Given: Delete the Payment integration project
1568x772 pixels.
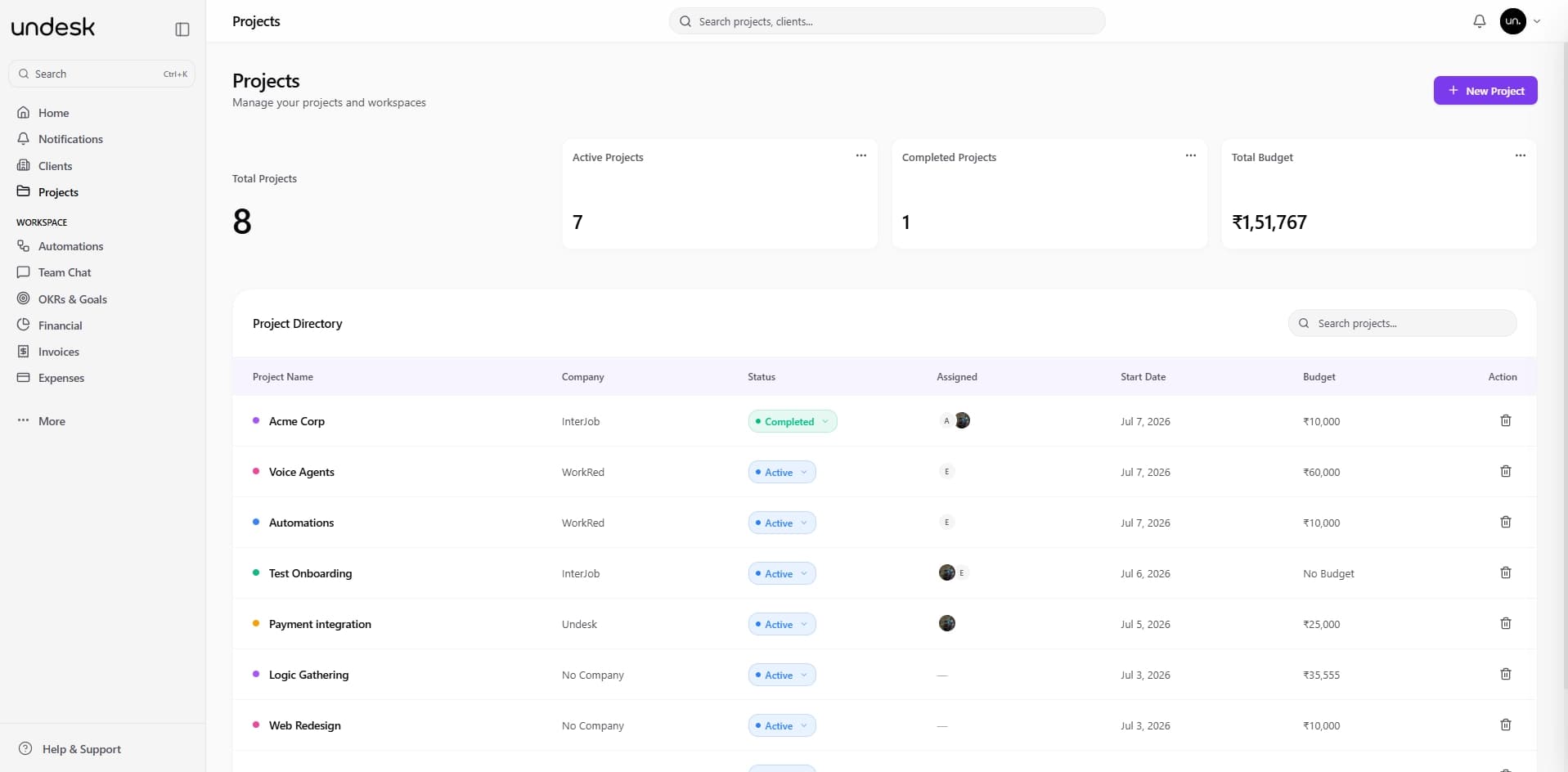Looking at the screenshot, I should click(1505, 623).
